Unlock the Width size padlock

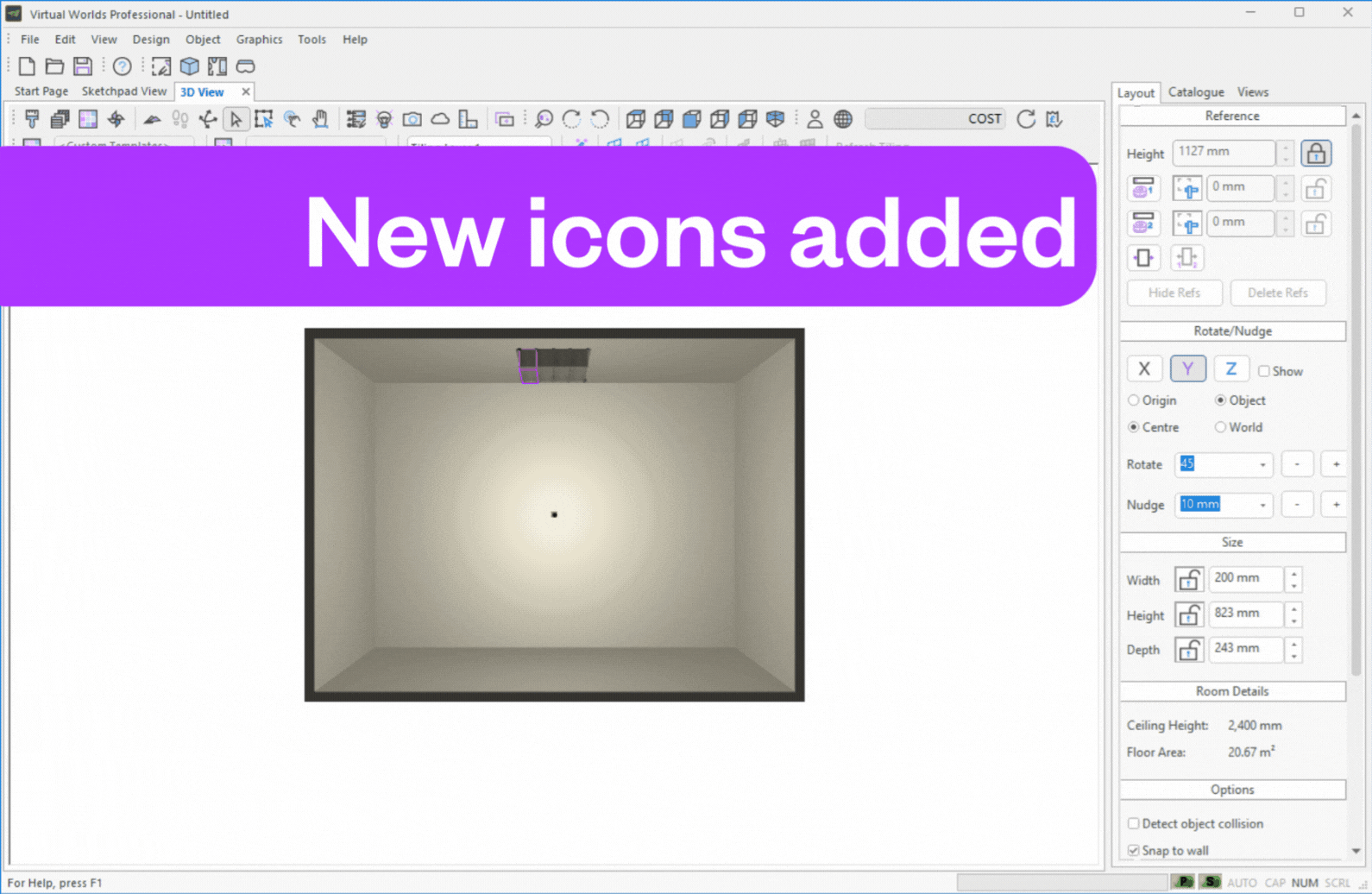(x=1189, y=580)
